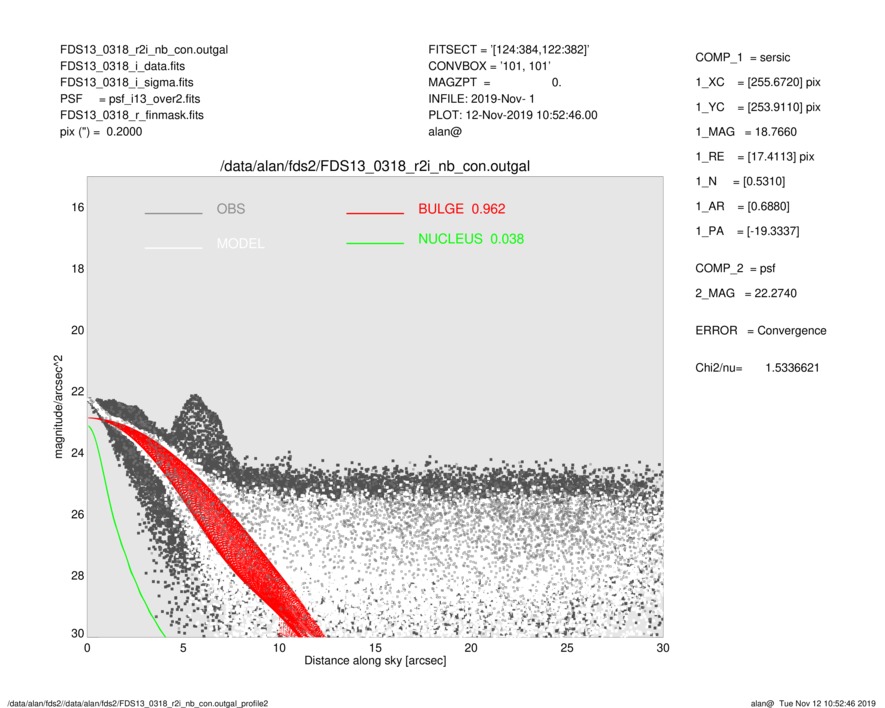
Task: Click the ERROR = Convergence line
Action: 761,331
